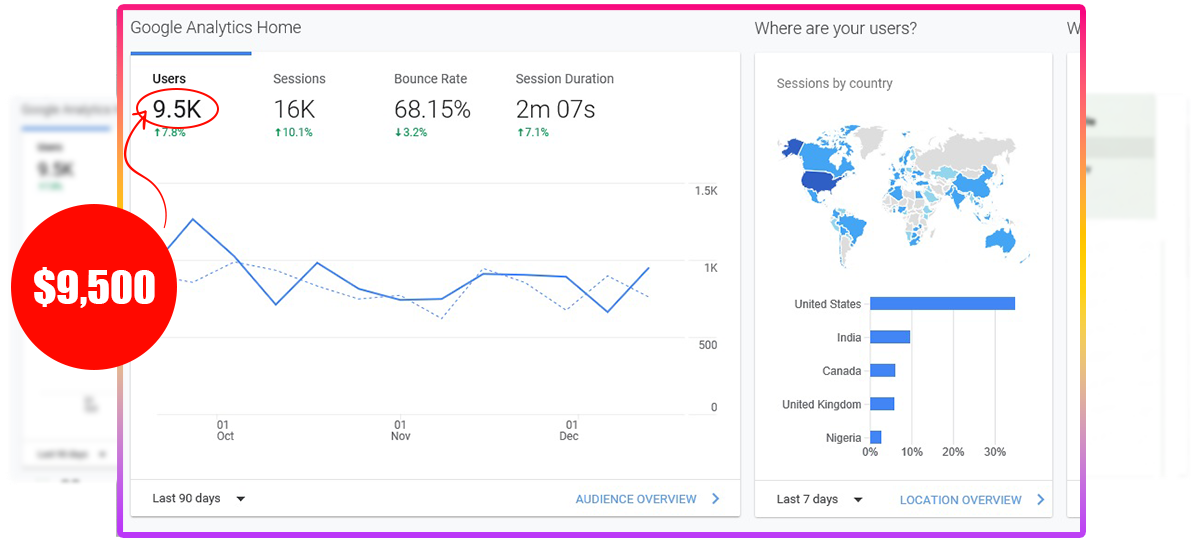Select the United States bar in chart
Screen dimensions: 1200x546
[x=942, y=304]
